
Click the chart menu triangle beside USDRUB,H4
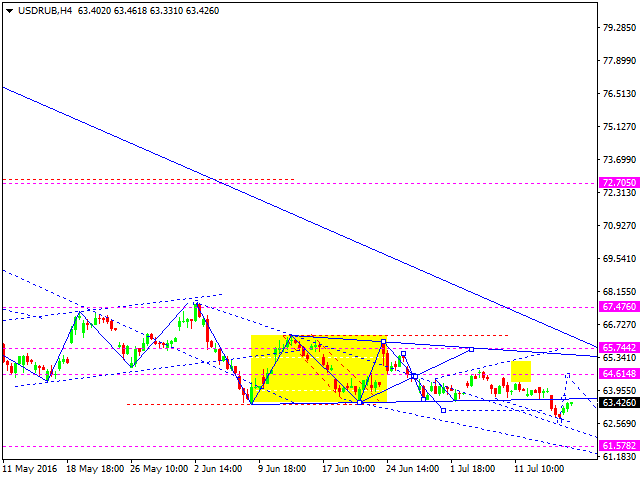click(9, 11)
